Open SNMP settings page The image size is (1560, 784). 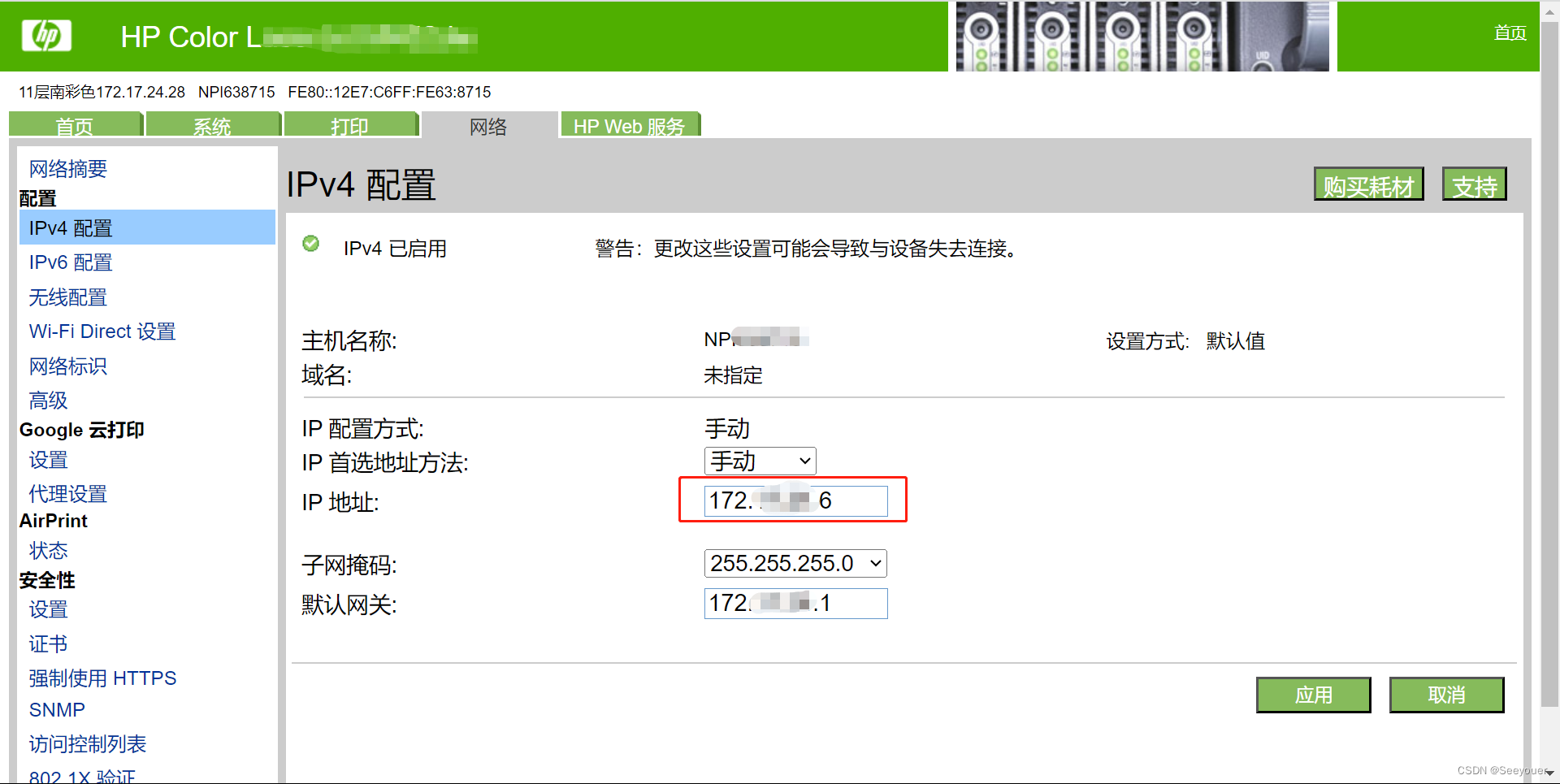[57, 710]
